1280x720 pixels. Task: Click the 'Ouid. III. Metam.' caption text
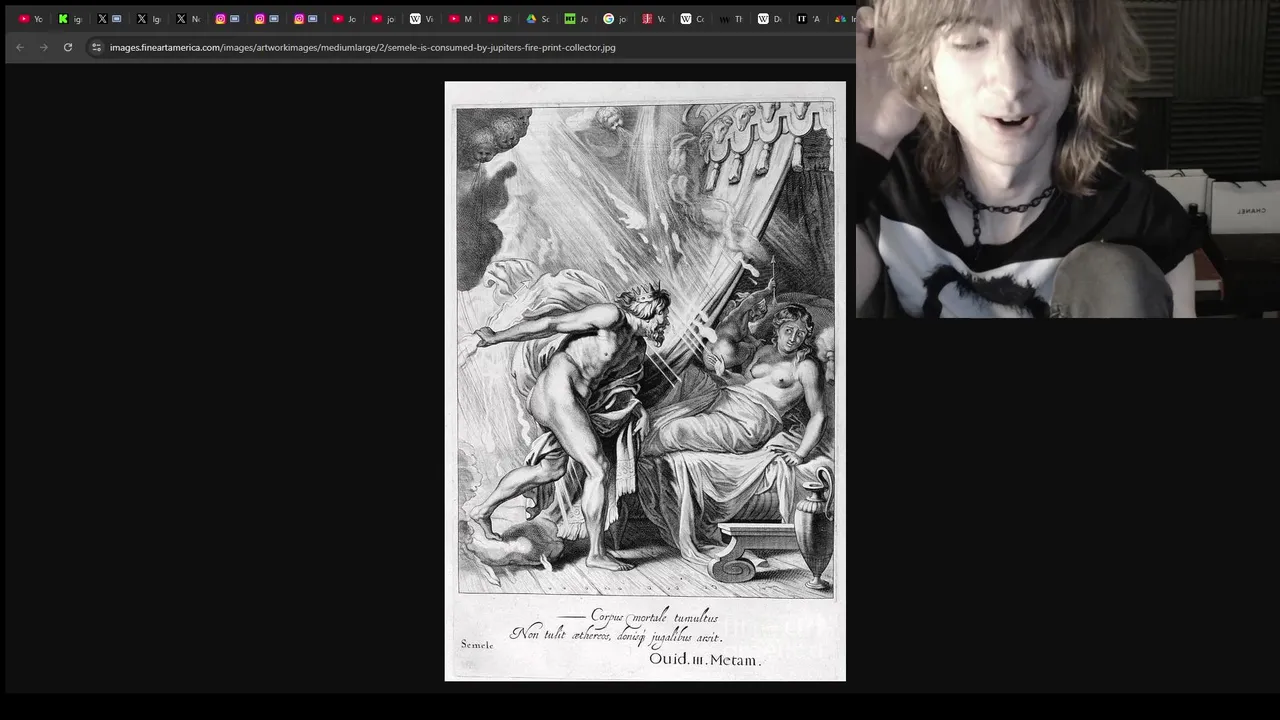(705, 659)
